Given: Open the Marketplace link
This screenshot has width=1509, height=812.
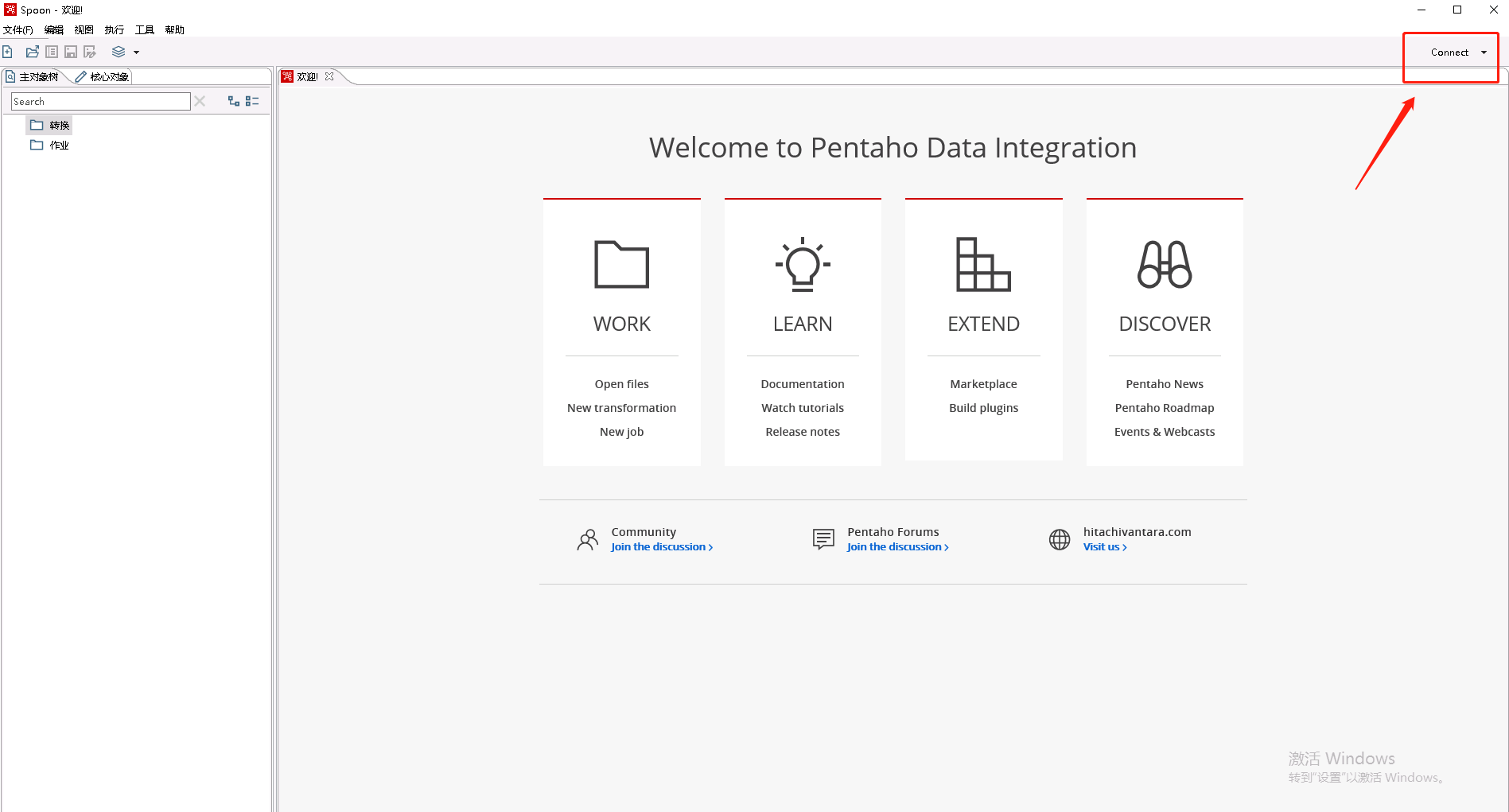Looking at the screenshot, I should click(x=983, y=384).
